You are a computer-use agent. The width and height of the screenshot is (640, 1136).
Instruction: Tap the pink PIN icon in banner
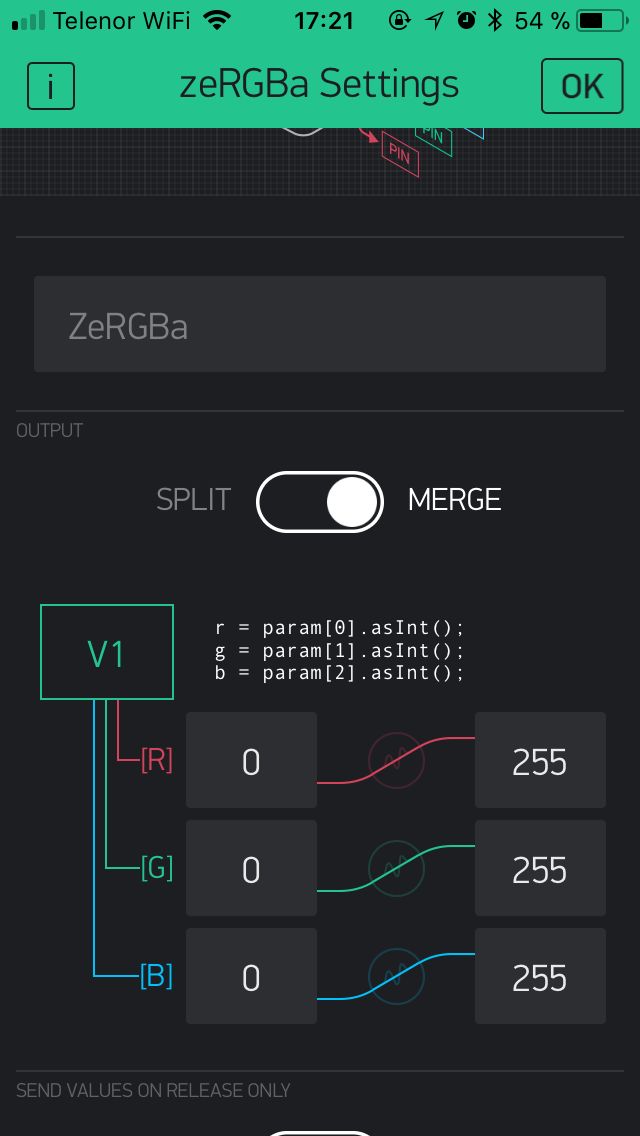[x=399, y=154]
